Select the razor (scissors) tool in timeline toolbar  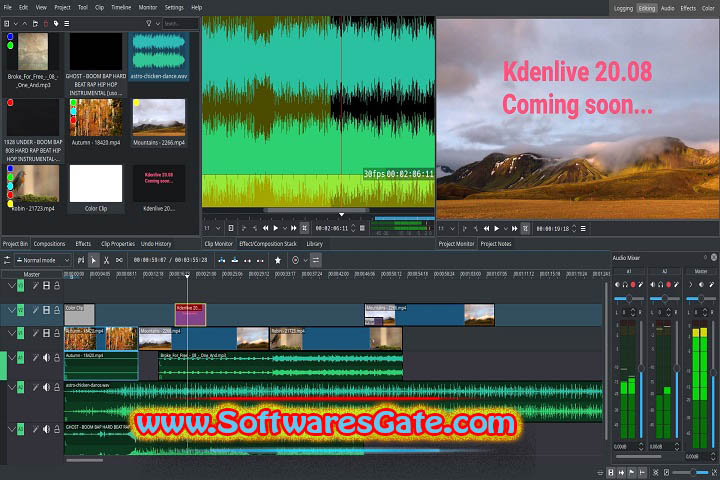pos(106,260)
